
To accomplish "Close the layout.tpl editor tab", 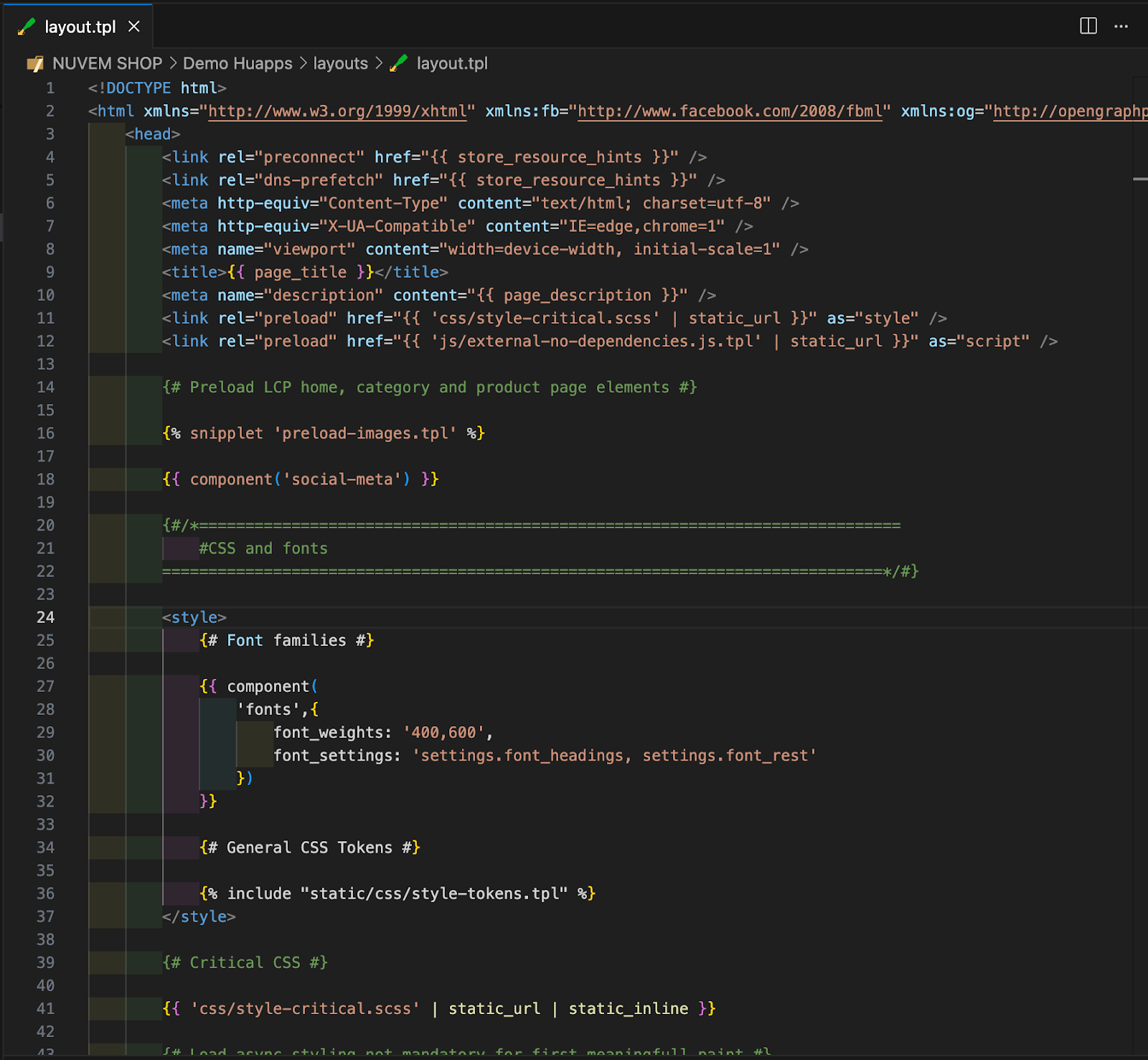I will coord(134,27).
